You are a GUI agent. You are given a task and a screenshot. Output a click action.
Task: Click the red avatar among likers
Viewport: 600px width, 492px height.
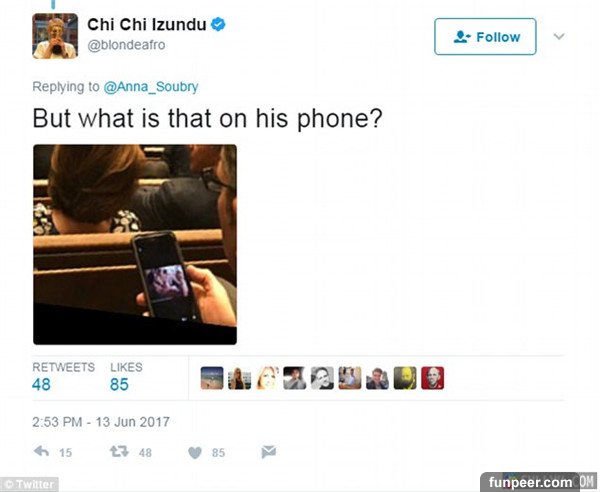point(432,378)
